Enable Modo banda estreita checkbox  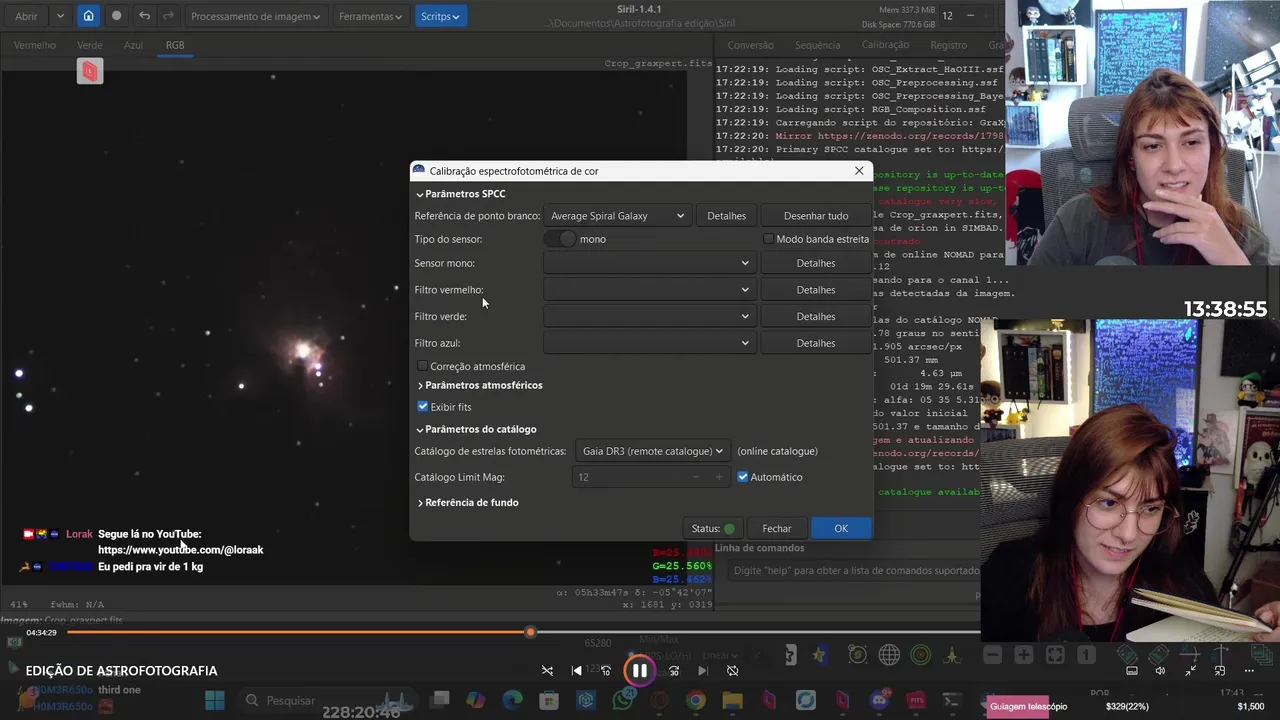pos(768,239)
